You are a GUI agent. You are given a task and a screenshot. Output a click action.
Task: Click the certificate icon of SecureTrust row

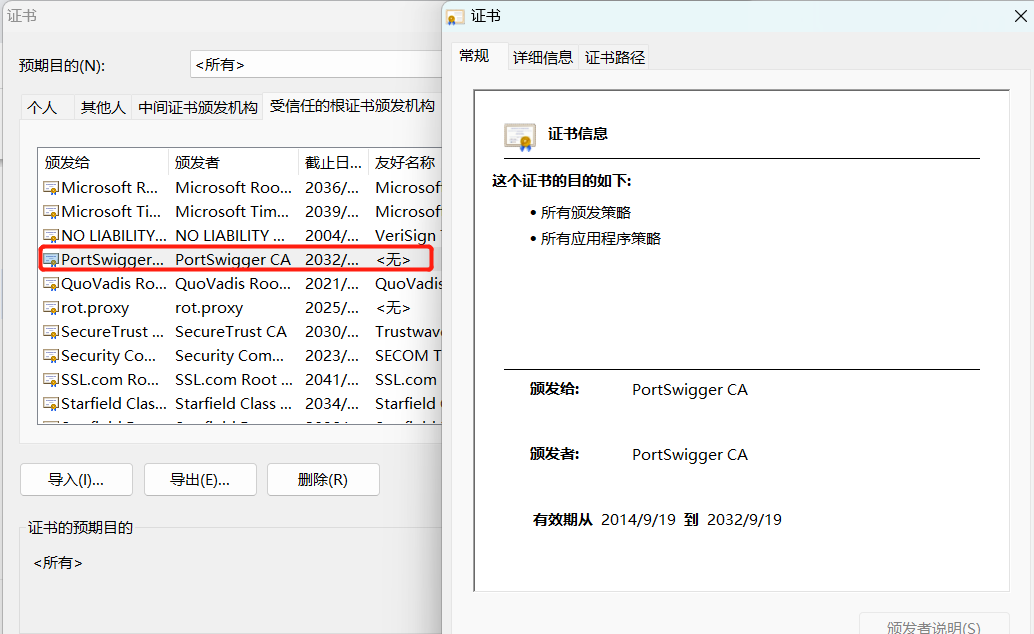(51, 332)
